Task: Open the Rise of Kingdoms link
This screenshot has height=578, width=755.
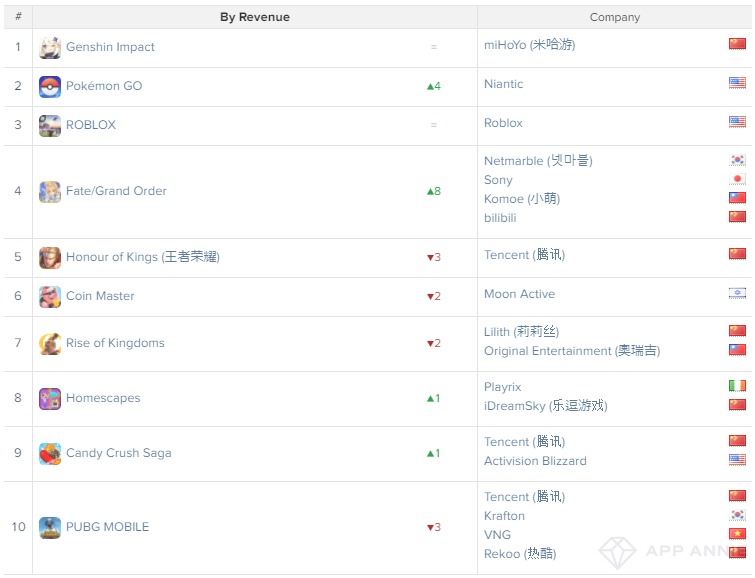Action: (115, 343)
